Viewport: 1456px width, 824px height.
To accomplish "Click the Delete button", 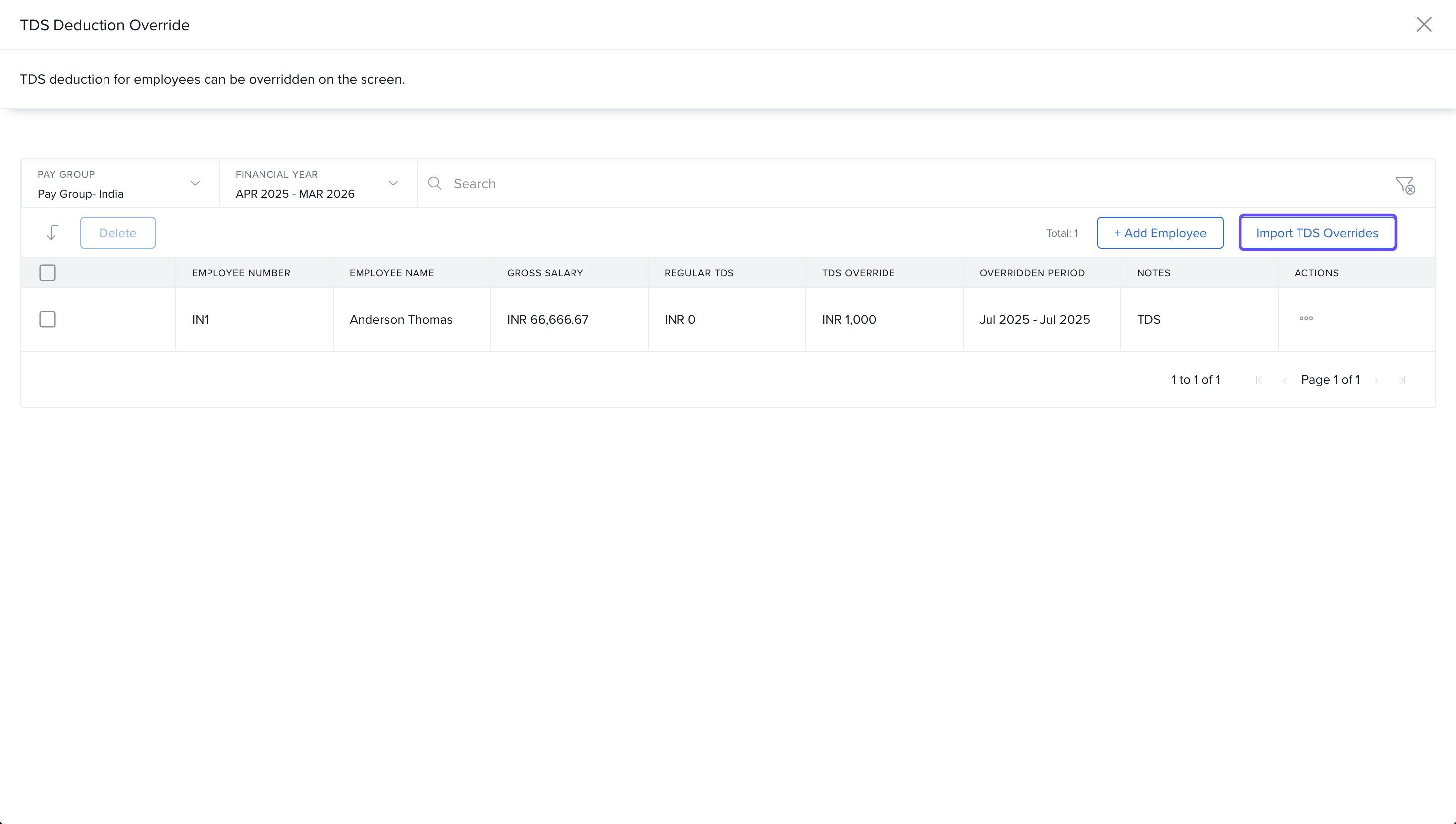I will coord(118,233).
